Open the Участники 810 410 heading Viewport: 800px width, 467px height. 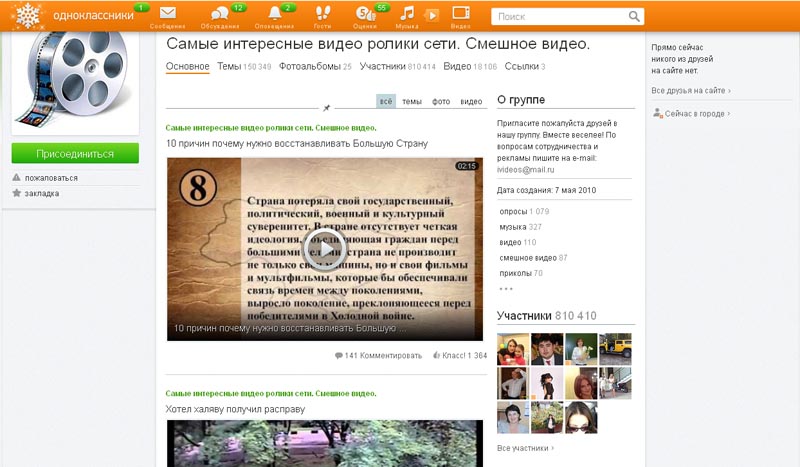tap(546, 315)
